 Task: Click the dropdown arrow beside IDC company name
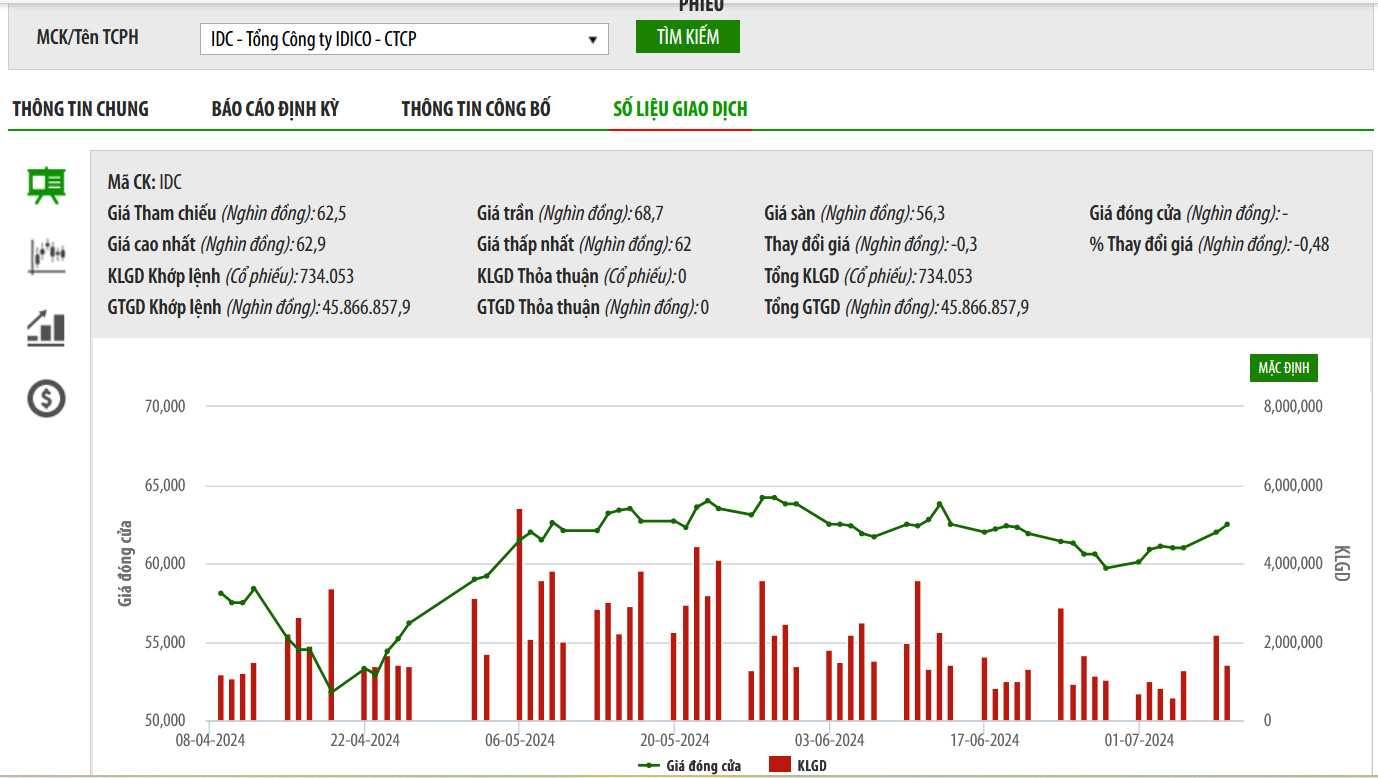pyautogui.click(x=593, y=40)
